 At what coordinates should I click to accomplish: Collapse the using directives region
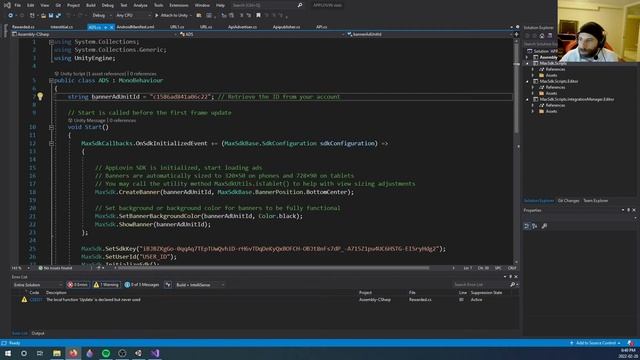click(51, 42)
